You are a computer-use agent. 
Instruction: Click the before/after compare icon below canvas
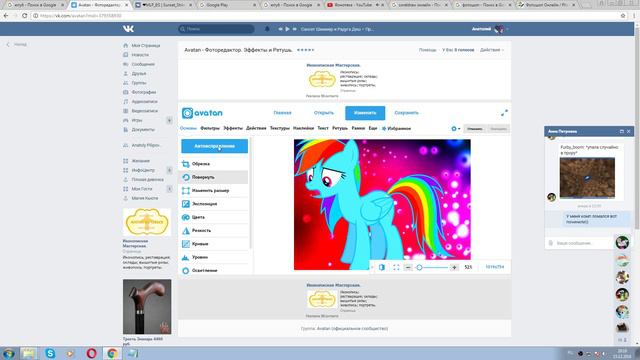382,267
